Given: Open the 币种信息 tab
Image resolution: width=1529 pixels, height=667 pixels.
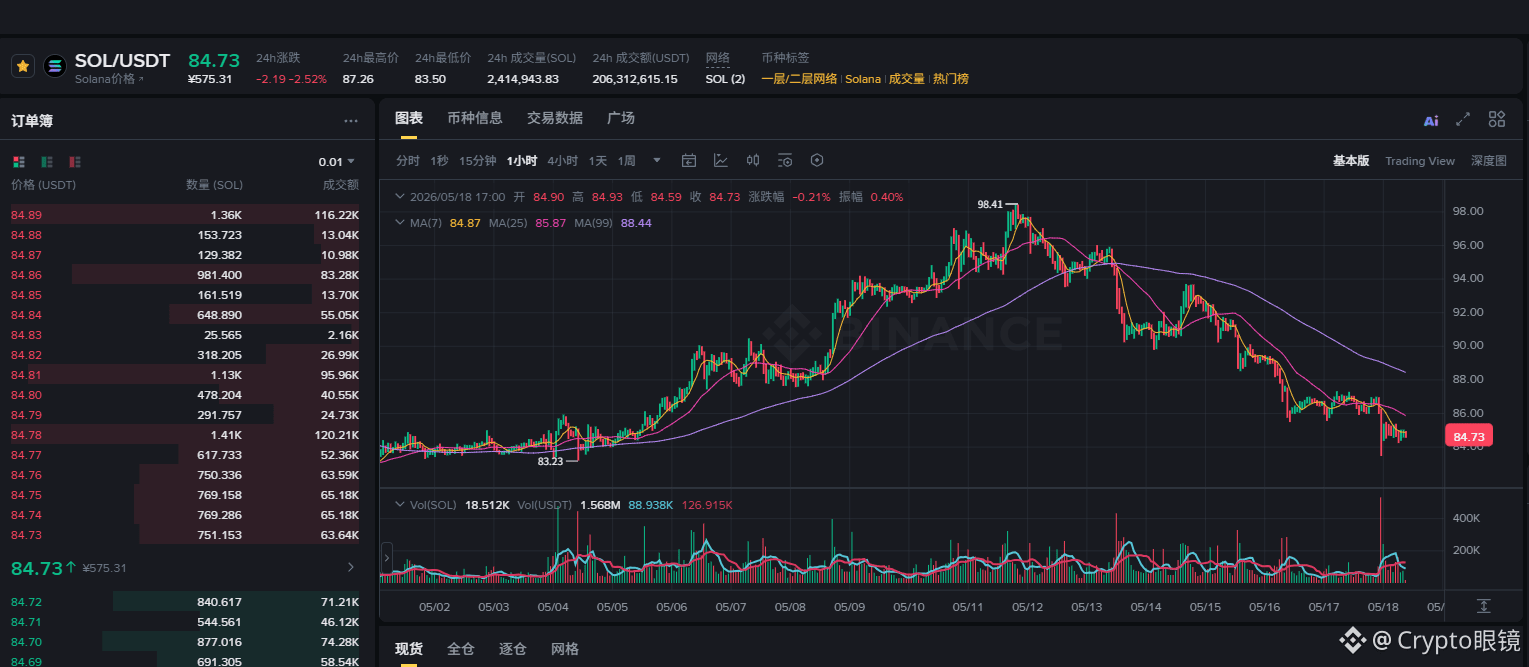Looking at the screenshot, I should tap(475, 118).
